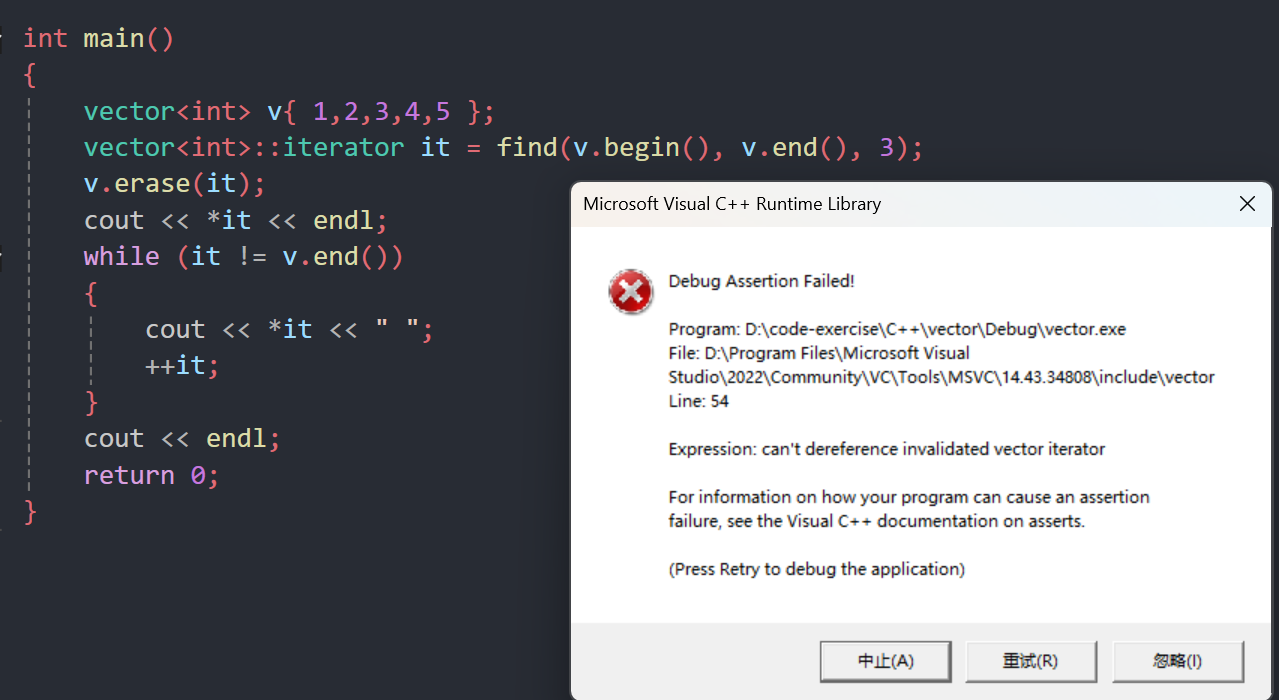Click the last "cout << endl;" line before return
The image size is (1279, 700).
coord(182,439)
